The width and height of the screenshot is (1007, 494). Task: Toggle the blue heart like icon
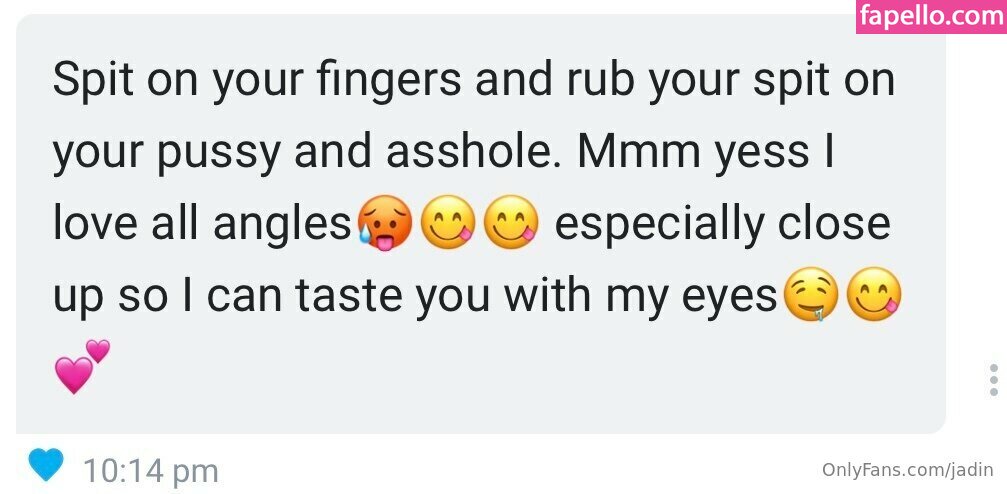[46, 465]
